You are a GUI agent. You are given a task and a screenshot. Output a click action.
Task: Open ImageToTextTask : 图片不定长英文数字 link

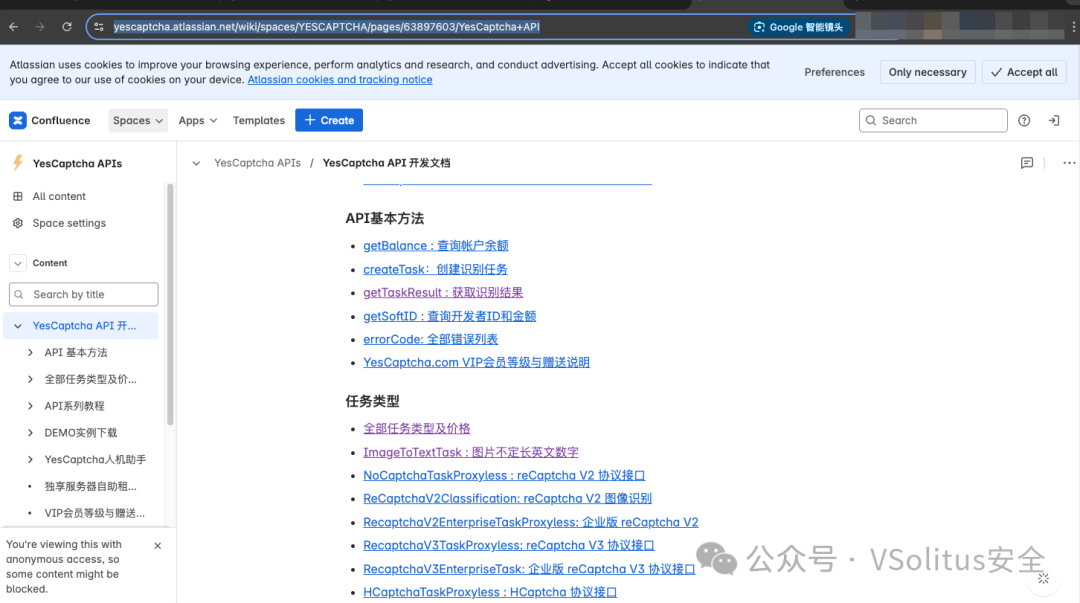470,453
